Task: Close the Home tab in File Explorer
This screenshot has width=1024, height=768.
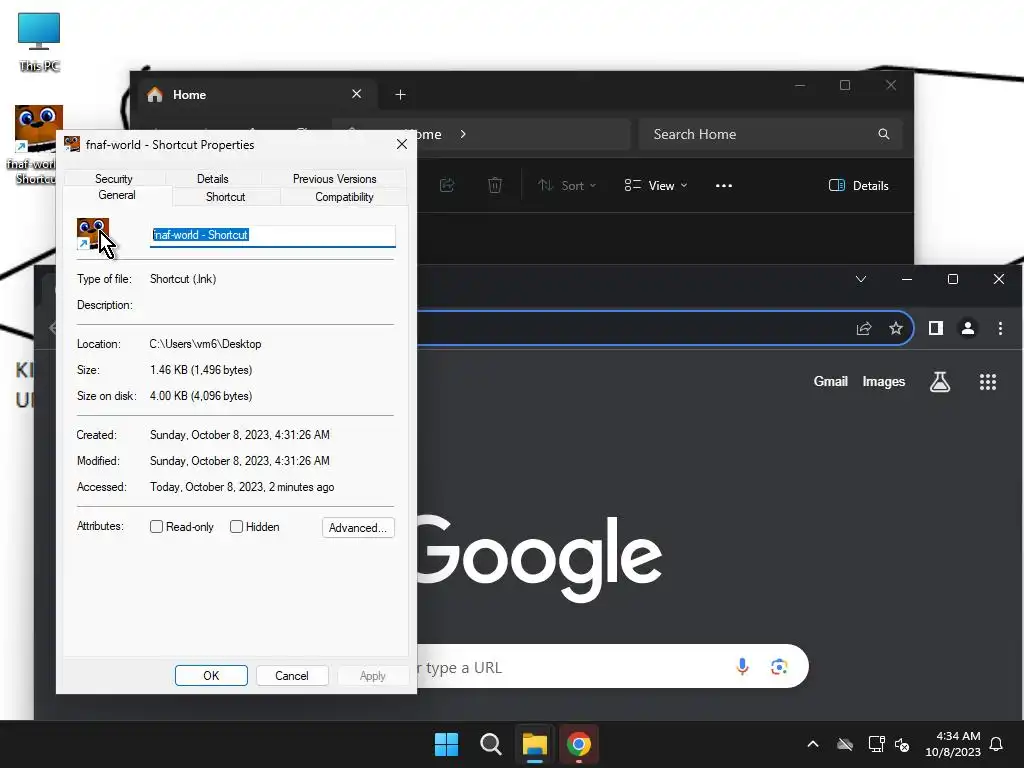Action: (x=357, y=94)
